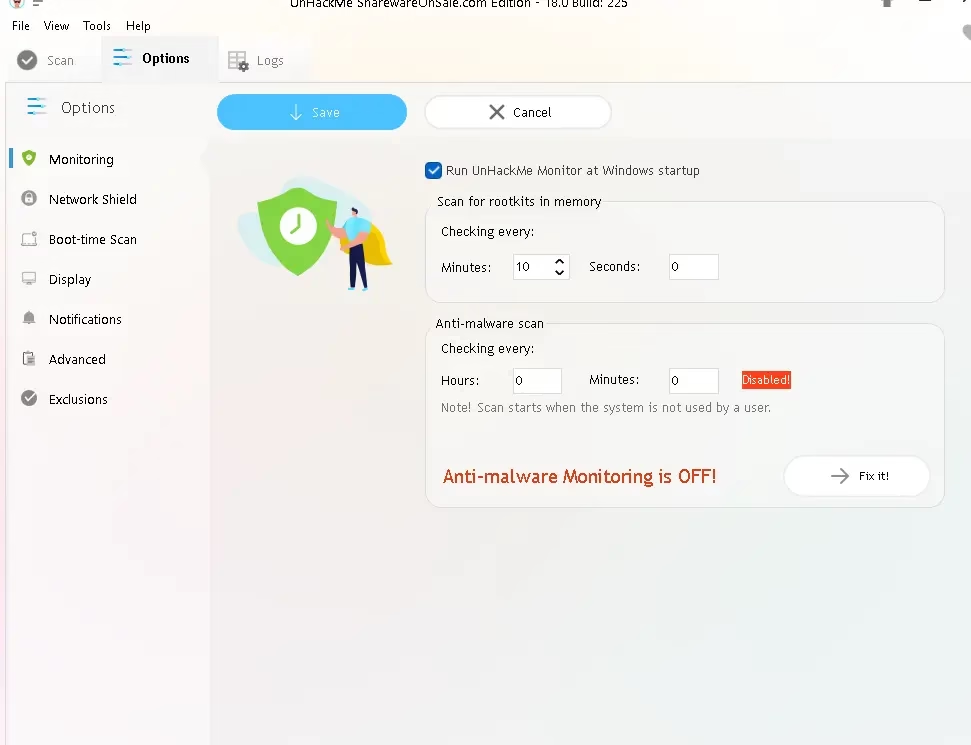Screen dimensions: 971x745
Task: Open the Tools menu
Action: [97, 26]
